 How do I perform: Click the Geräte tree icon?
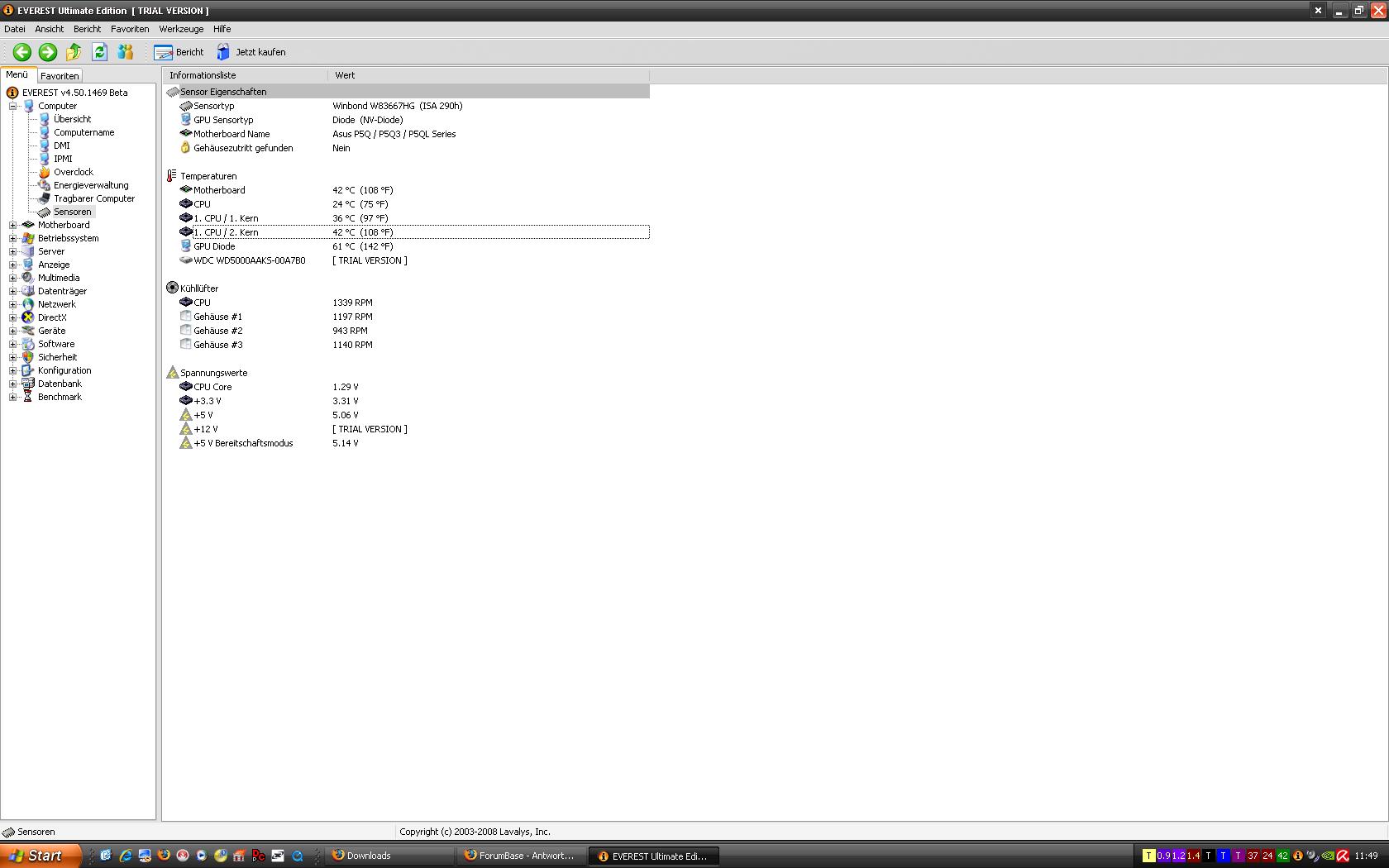(x=28, y=331)
